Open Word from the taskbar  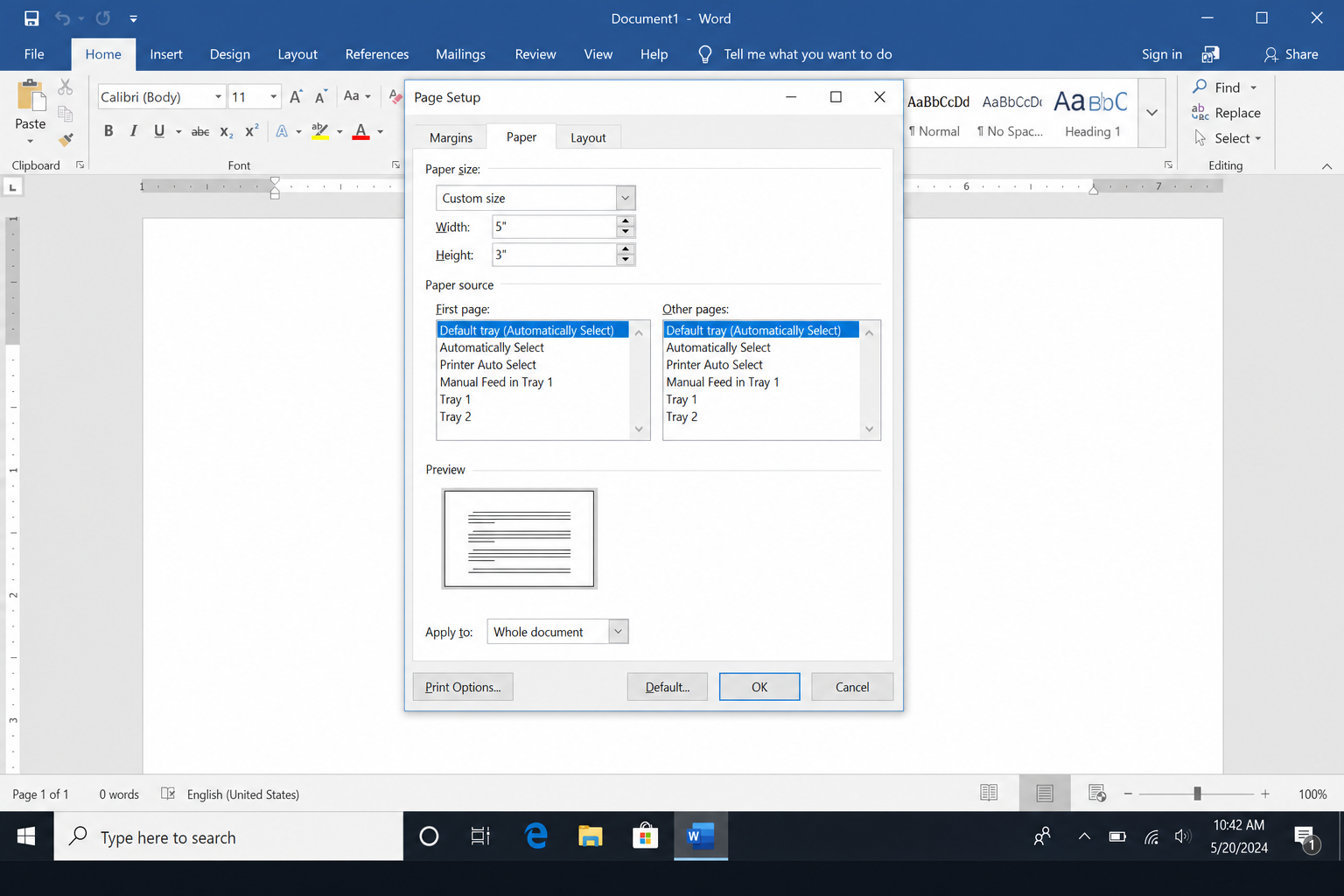coord(701,836)
